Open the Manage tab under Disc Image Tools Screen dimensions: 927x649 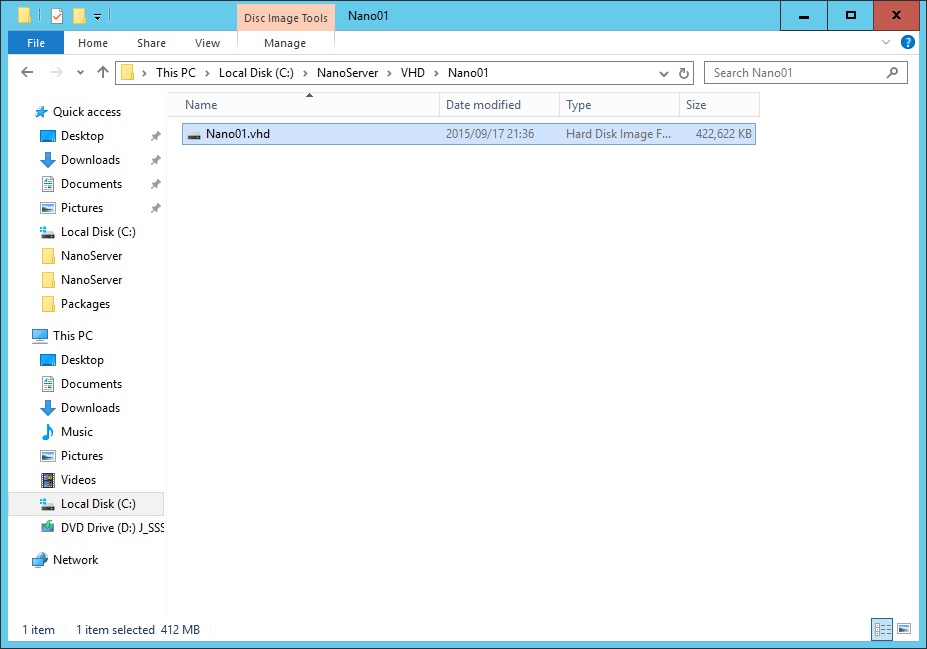(x=285, y=43)
